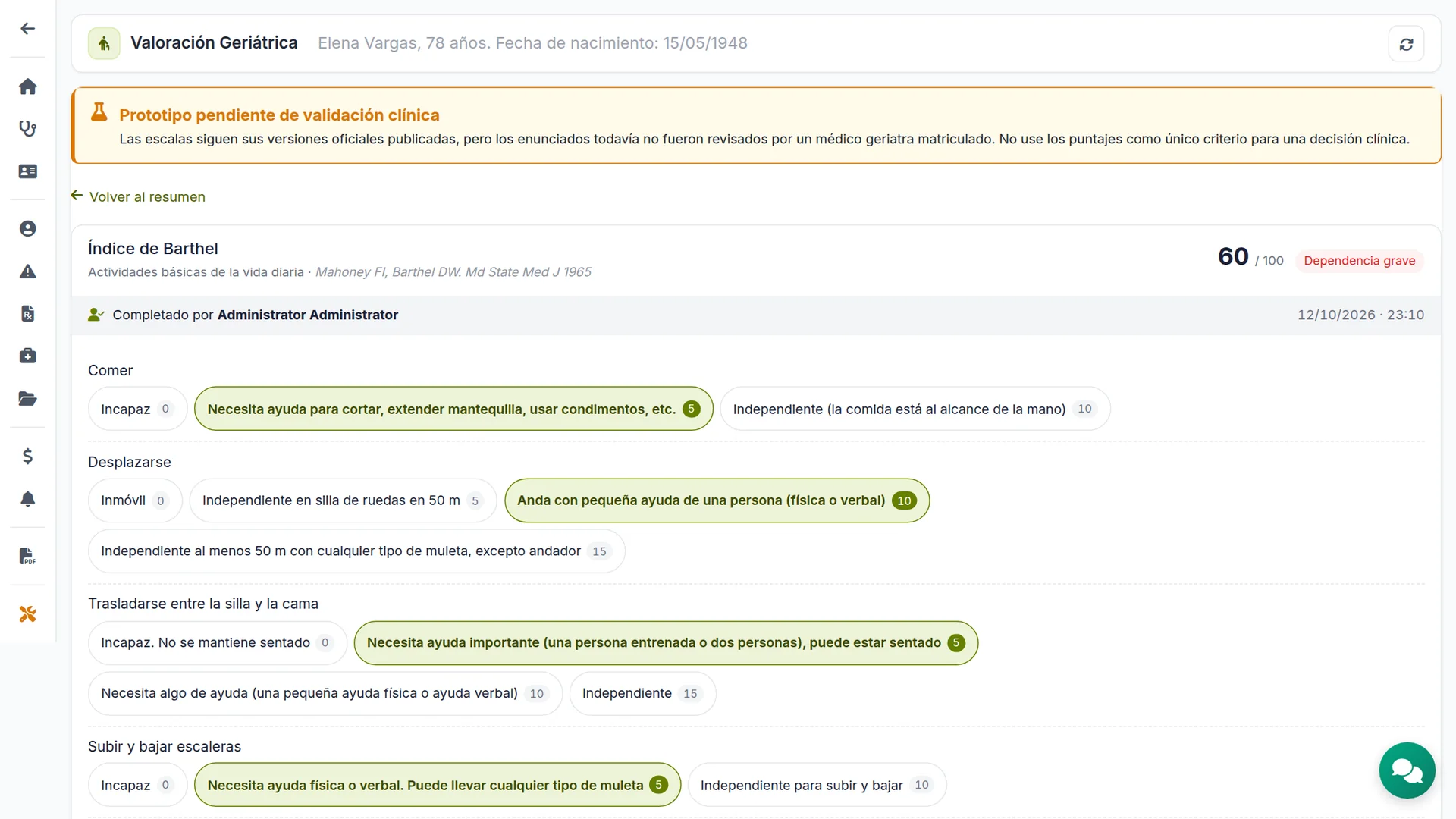Open the orange tools icon in the sidebar

pos(28,613)
